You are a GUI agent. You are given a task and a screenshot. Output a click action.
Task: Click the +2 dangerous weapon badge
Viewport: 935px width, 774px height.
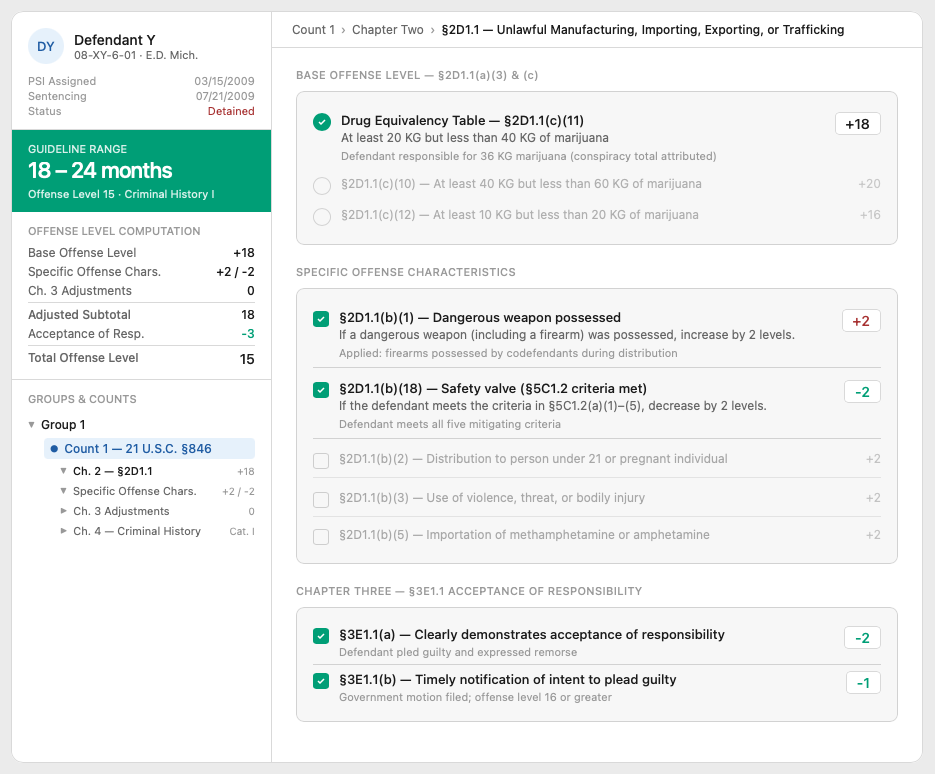[x=861, y=321]
